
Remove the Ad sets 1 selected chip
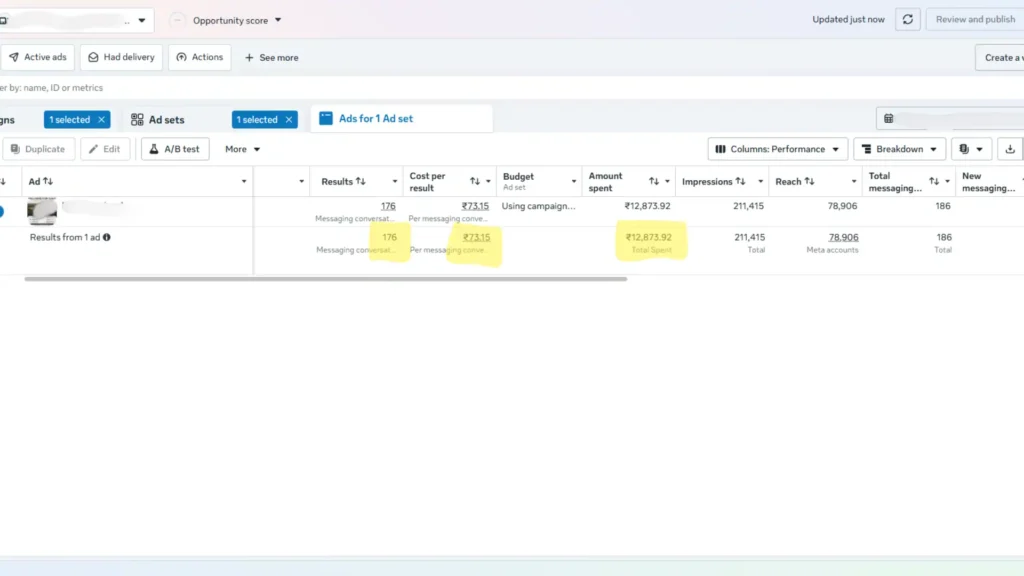[289, 120]
